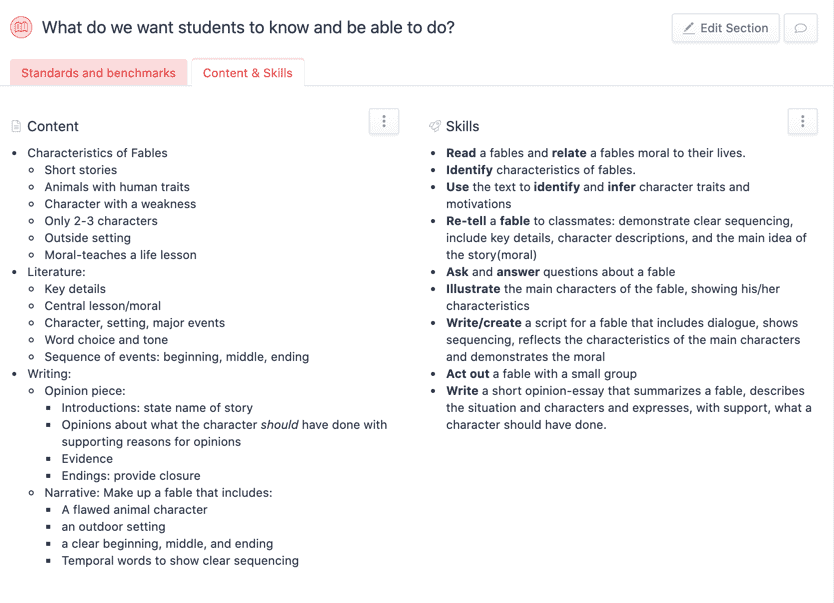Open the Content three-dot options menu
This screenshot has height=603, width=834.
point(384,121)
